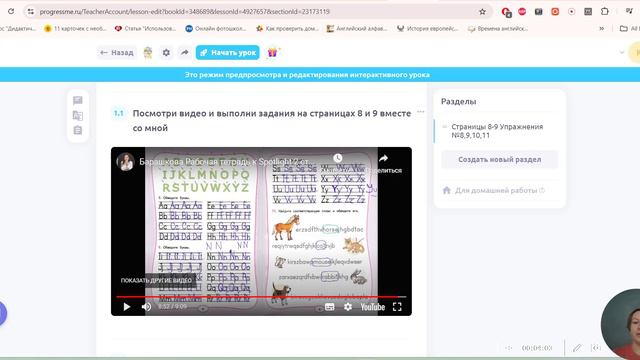The height and width of the screenshot is (360, 640).
Task: Click the pencil draw icon in the recorder bar
Action: [x=577, y=348]
